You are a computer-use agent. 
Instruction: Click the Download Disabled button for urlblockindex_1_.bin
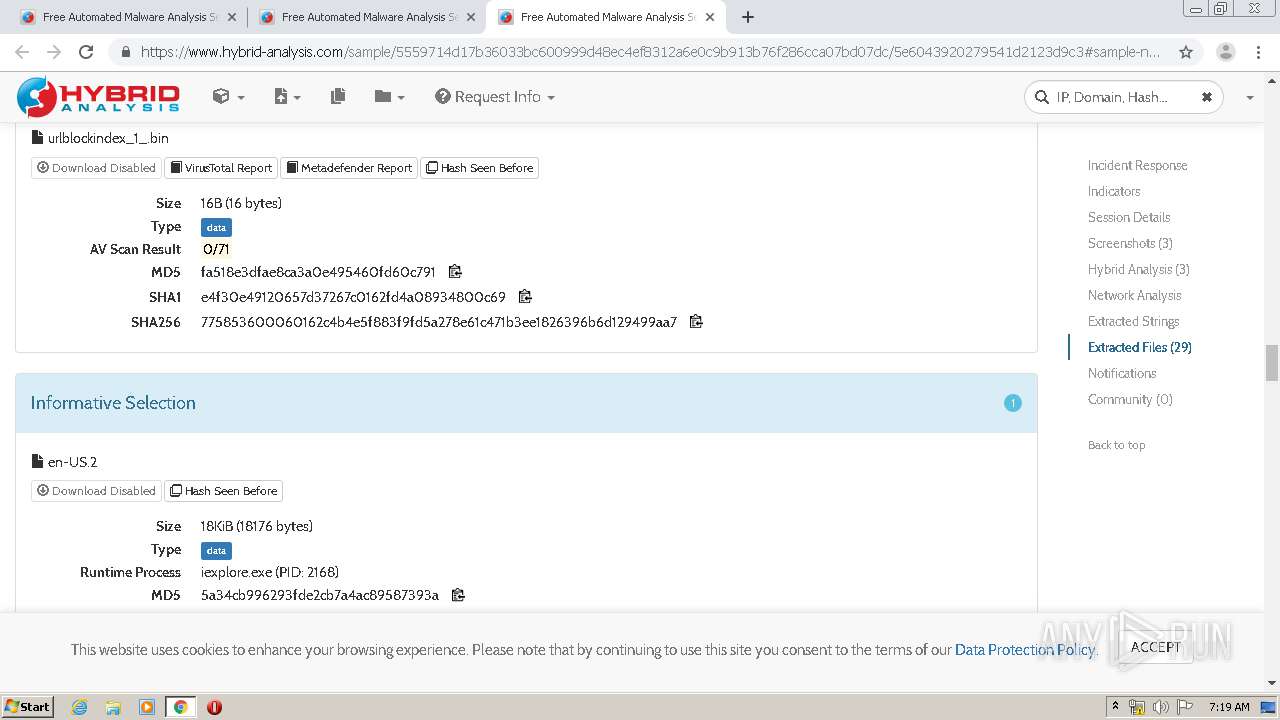pos(96,167)
